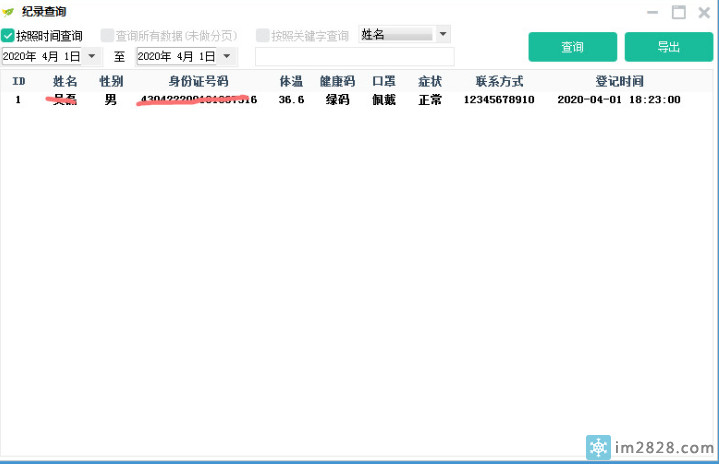Open the start date picker dropdown
The width and height of the screenshot is (721, 465).
tap(93, 57)
